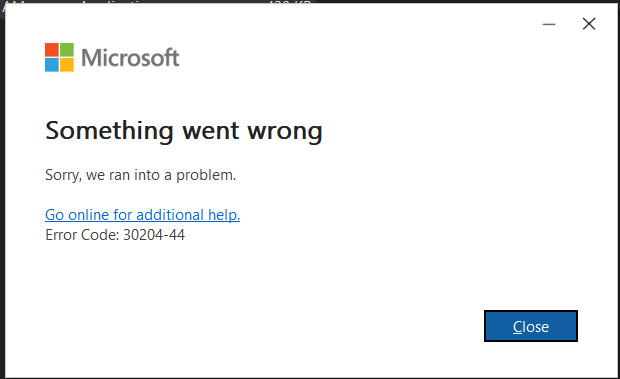This screenshot has width=620, height=379.
Task: Click the word 'problem.' in the message
Action: 206,175
